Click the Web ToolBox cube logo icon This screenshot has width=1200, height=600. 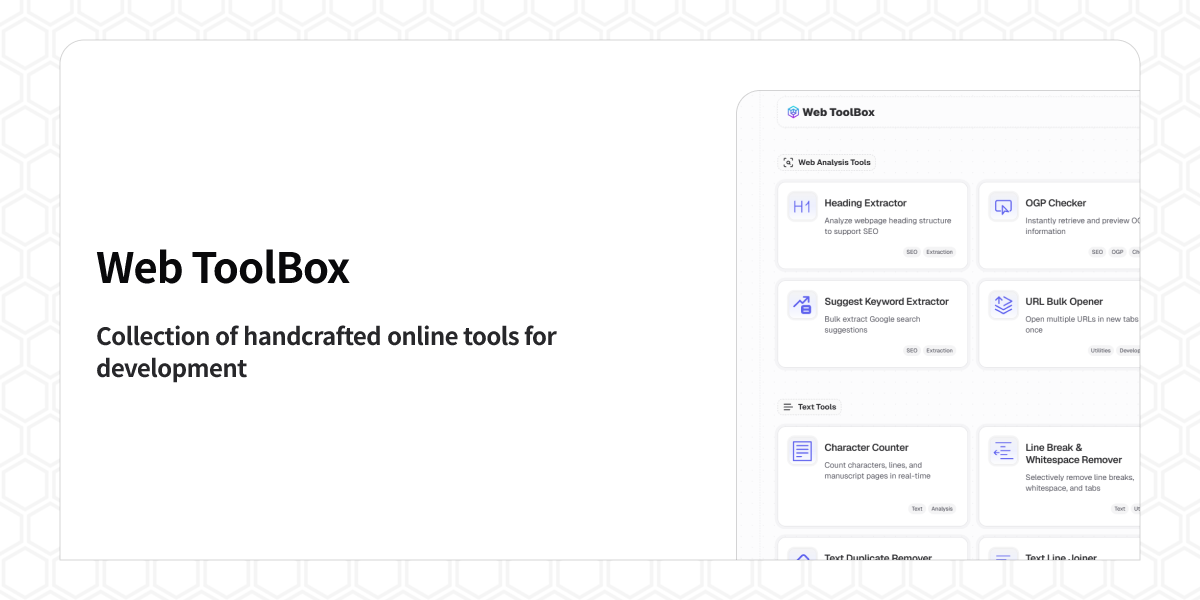pos(794,112)
